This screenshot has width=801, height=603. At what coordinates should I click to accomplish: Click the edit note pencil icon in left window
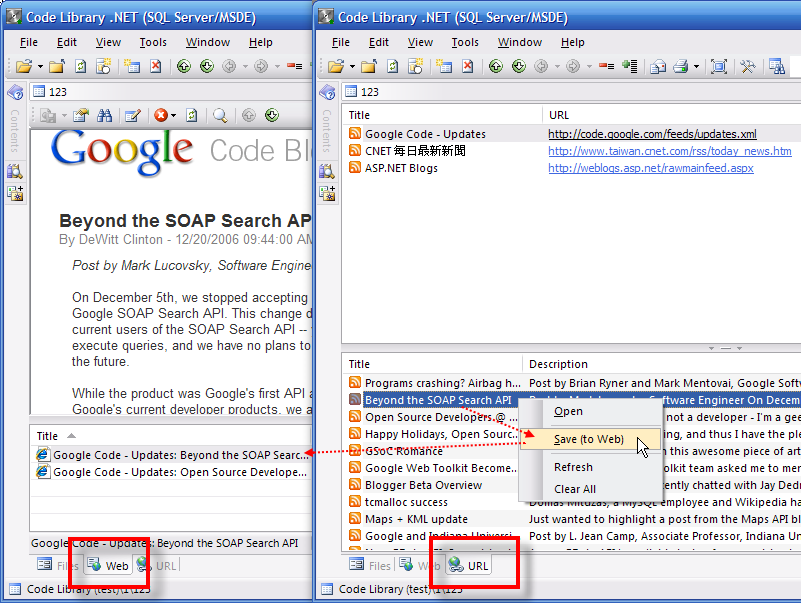133,115
